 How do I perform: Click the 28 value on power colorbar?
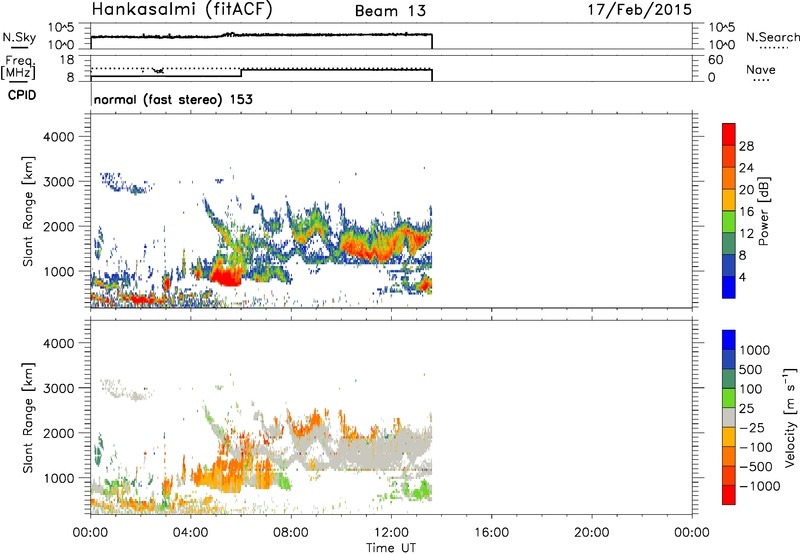click(746, 146)
